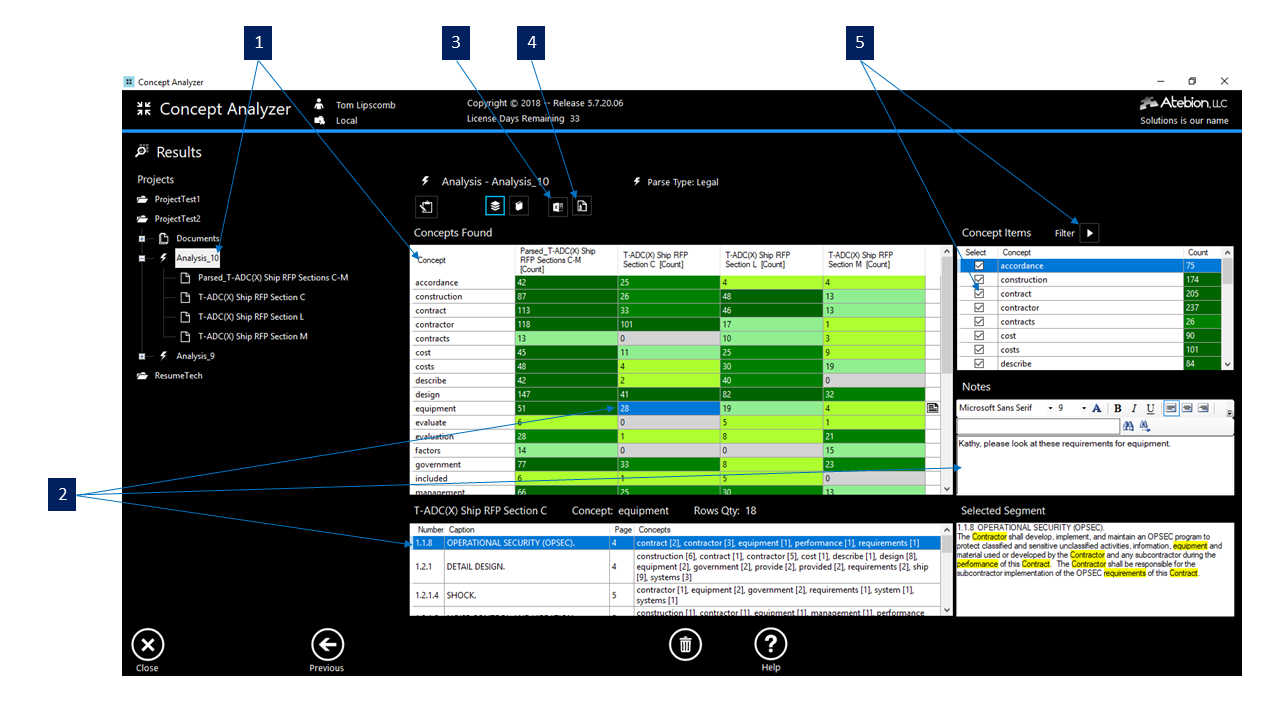Uncheck the cost concept checkbox
This screenshot has height=720, width=1280.
[x=979, y=336]
